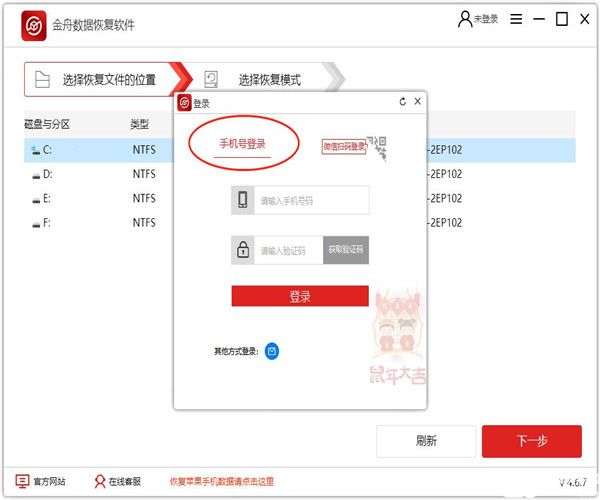Click version text V 4.6.7
Viewport: 600px width, 500px height.
[572, 482]
